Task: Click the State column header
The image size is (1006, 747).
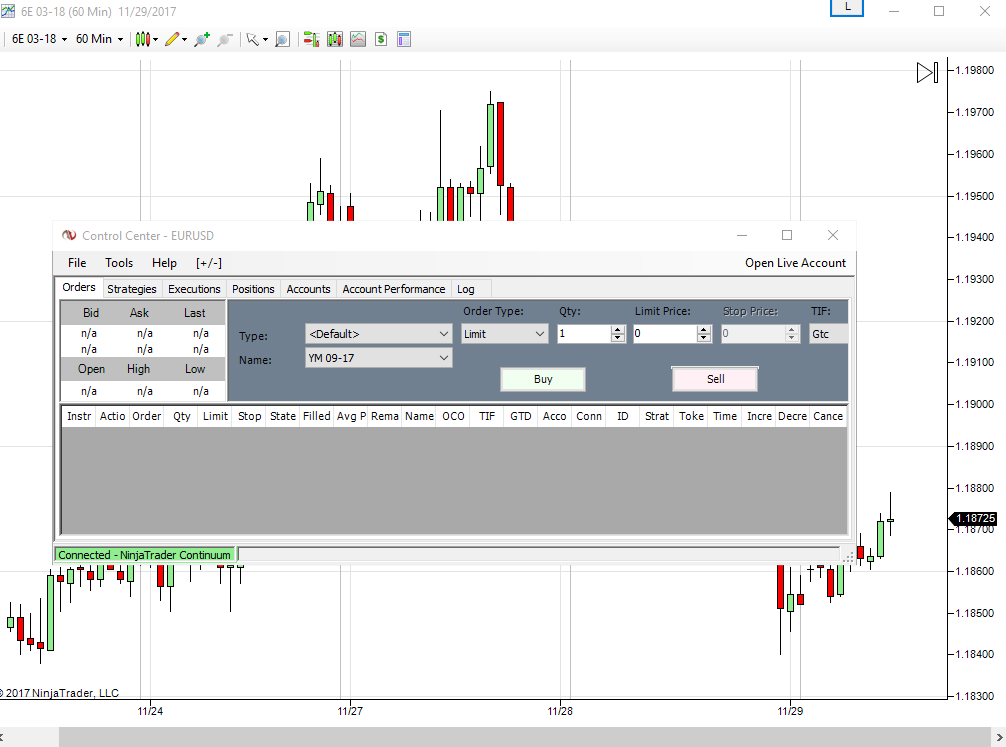Action: tap(283, 416)
